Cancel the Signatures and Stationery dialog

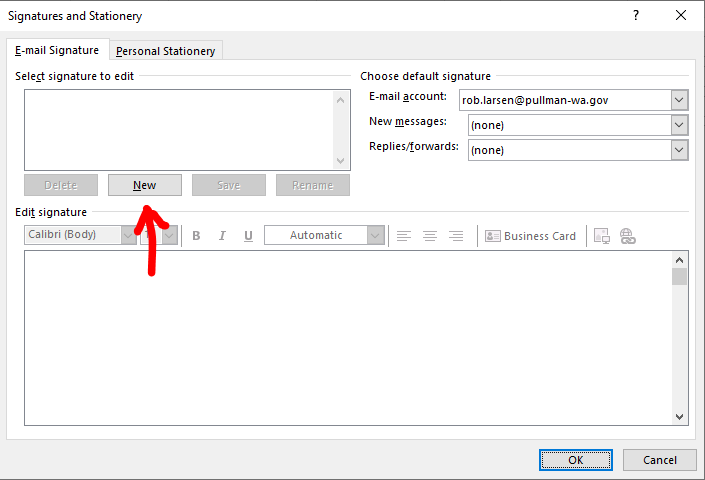pyautogui.click(x=659, y=460)
